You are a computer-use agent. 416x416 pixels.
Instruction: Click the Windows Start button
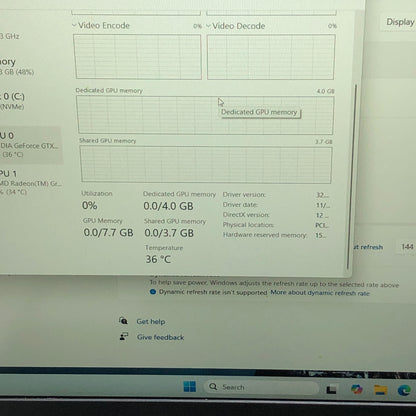point(190,387)
